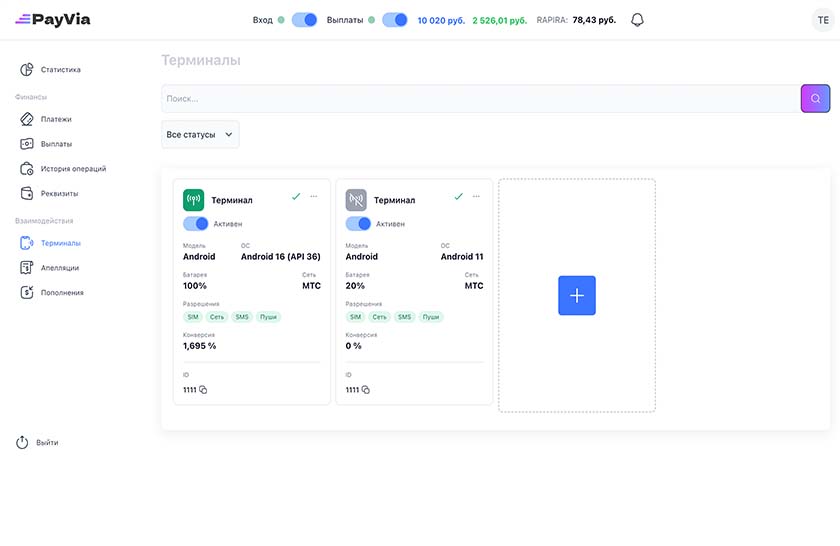
Task: Open three-dot menu on Android 11 terminal
Action: (477, 197)
